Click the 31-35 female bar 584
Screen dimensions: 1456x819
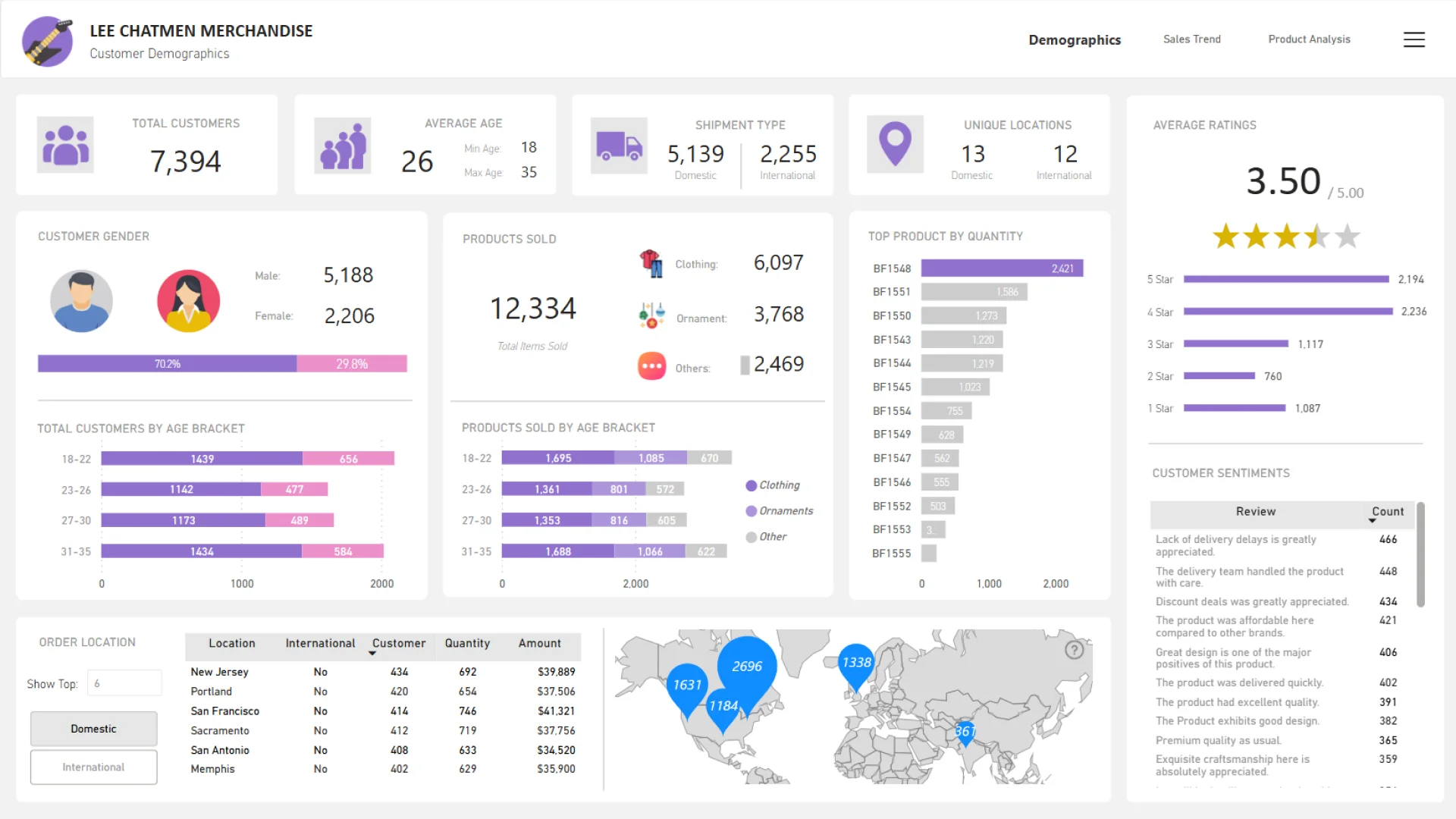click(x=343, y=551)
